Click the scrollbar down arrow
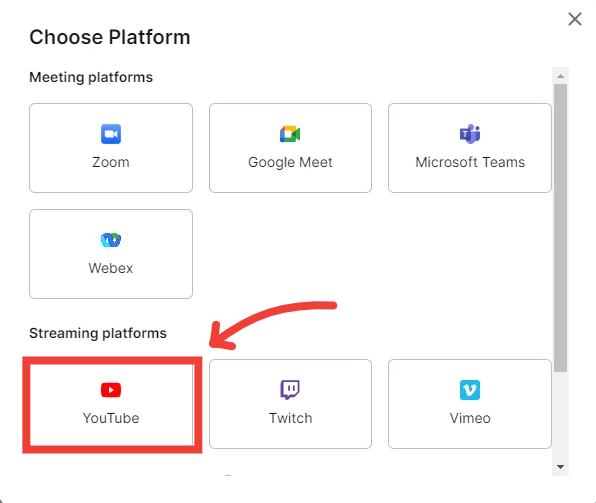Screen dimensions: 596x503 pos(560,467)
